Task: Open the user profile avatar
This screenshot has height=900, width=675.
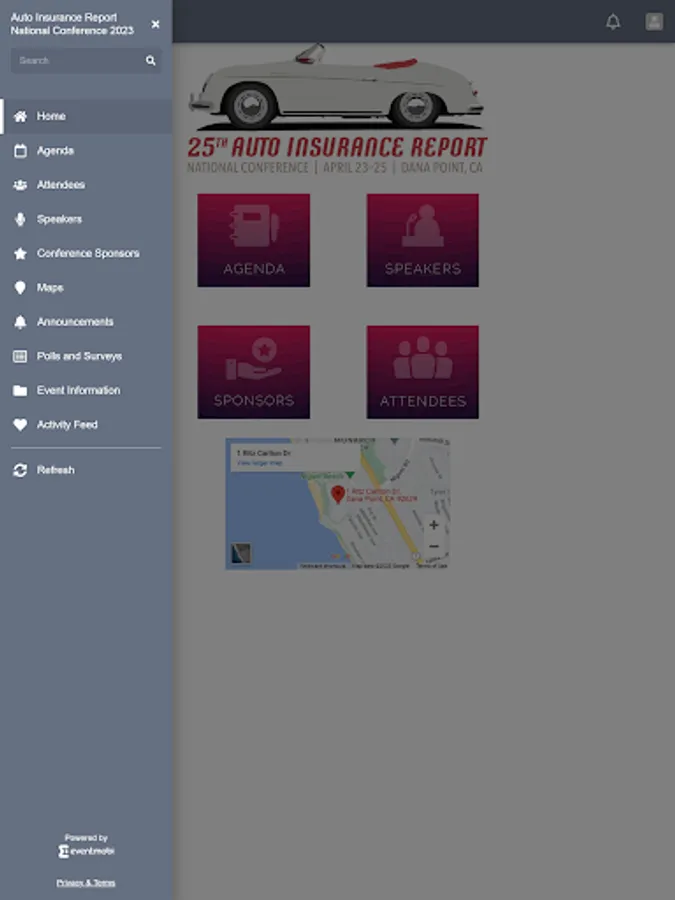Action: click(654, 22)
